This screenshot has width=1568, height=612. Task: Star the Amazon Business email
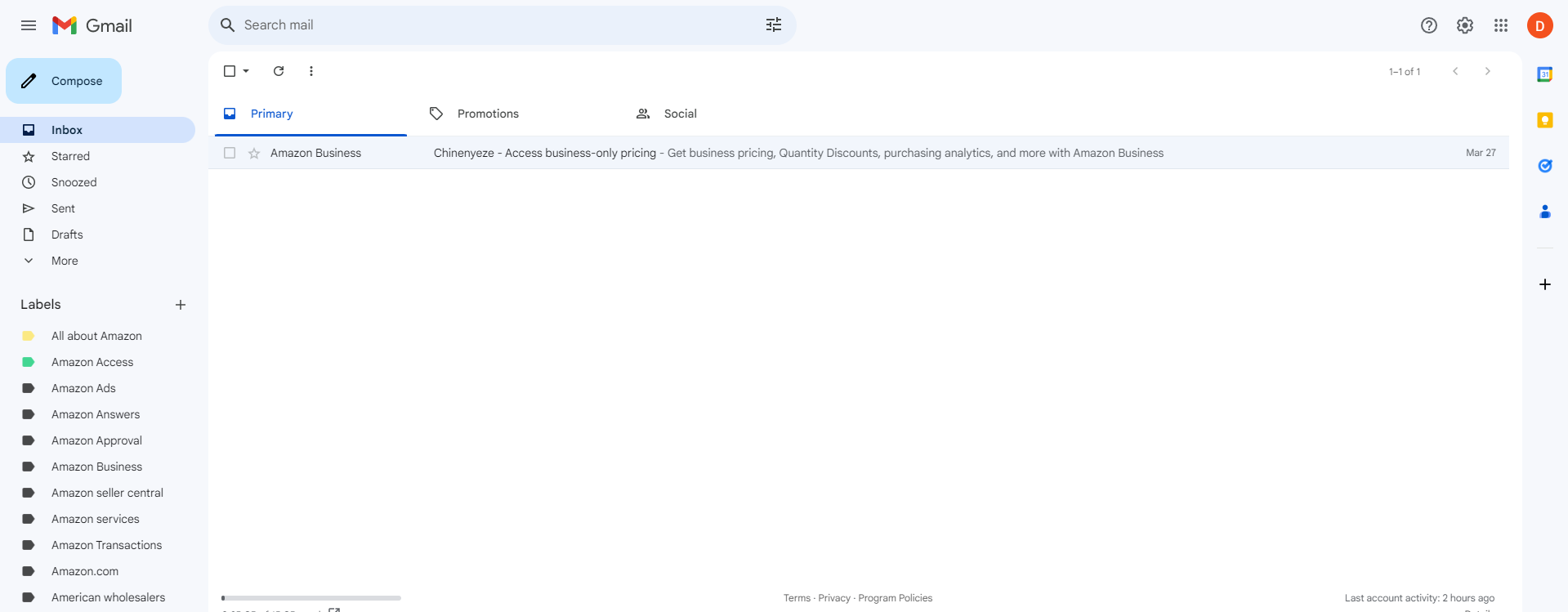point(254,153)
